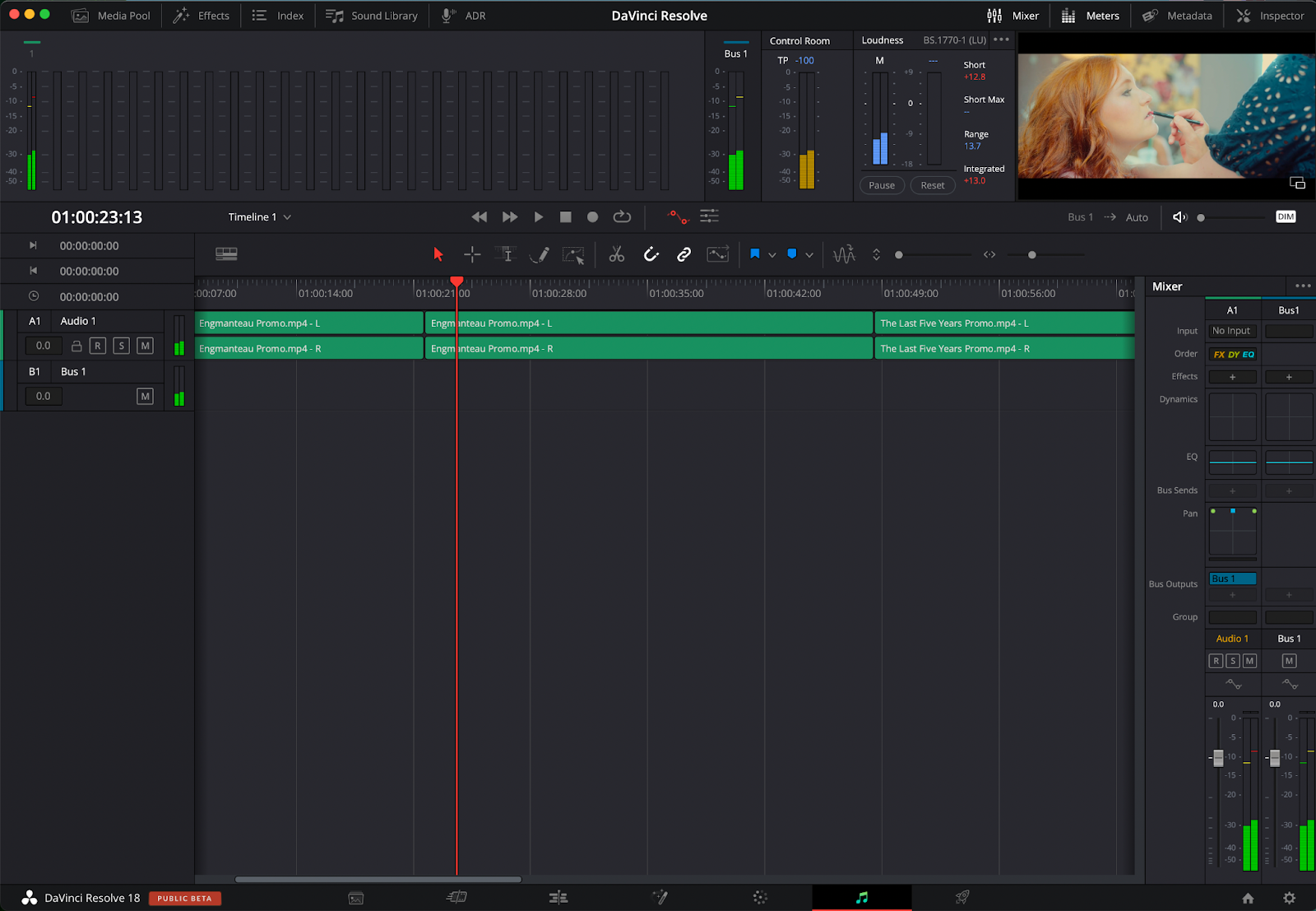Arm Audio 1 for recording
Viewport: 1316px width, 911px height.
coord(97,346)
